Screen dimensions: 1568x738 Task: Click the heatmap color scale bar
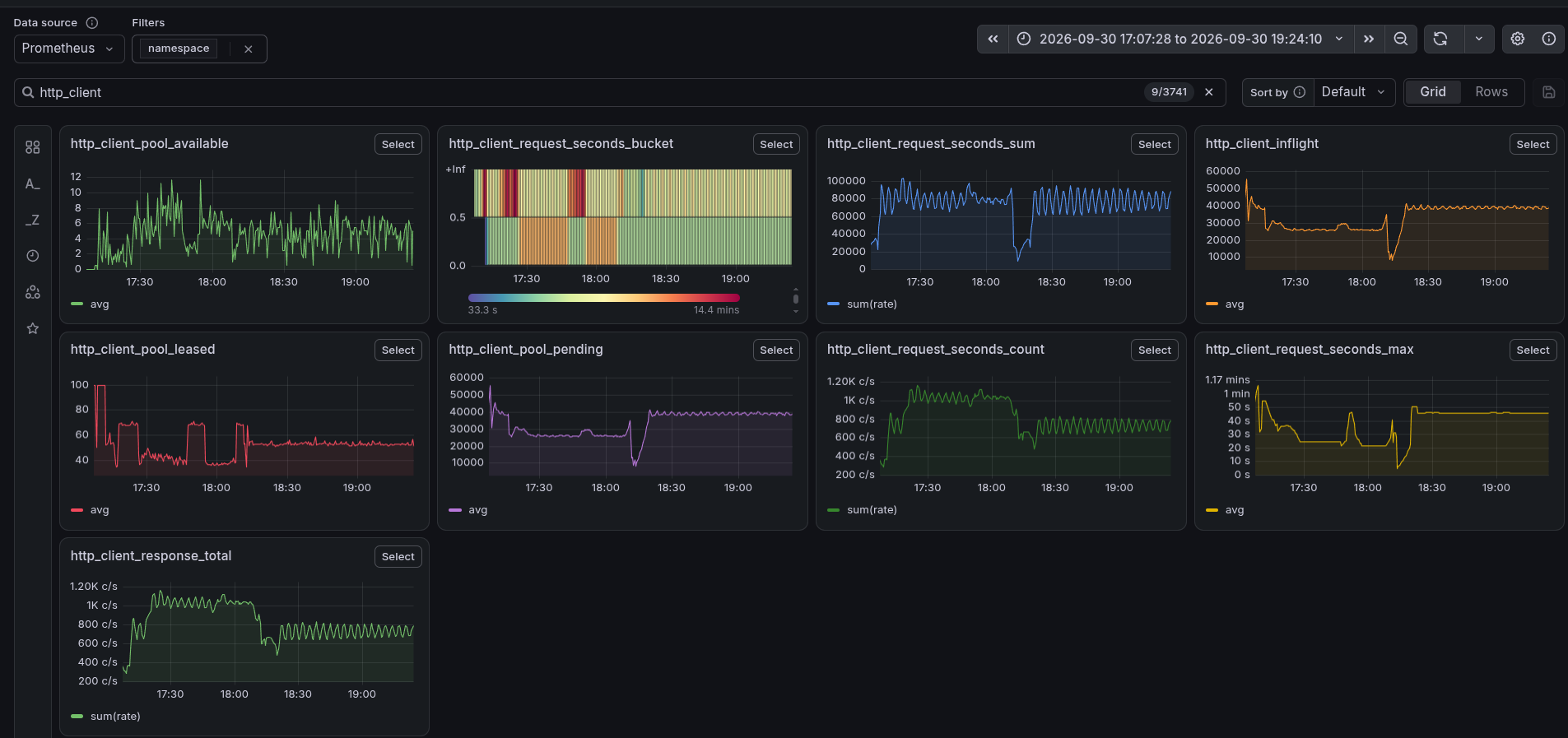(603, 298)
